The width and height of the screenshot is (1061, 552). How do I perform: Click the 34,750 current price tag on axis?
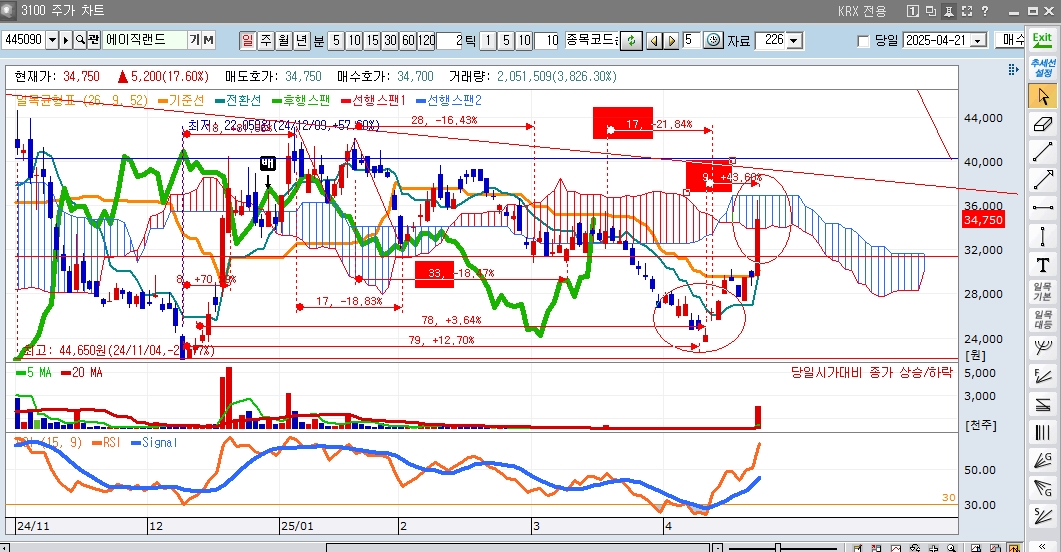coord(983,220)
